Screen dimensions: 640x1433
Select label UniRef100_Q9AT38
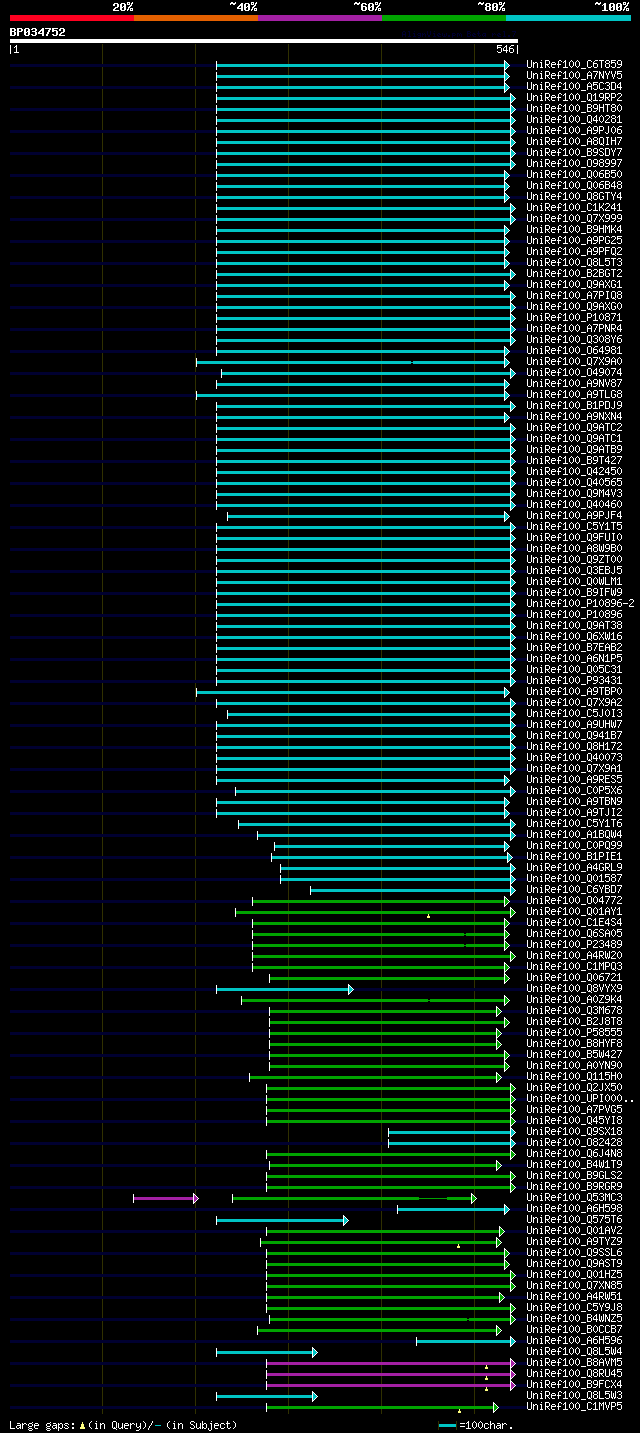click(x=574, y=626)
